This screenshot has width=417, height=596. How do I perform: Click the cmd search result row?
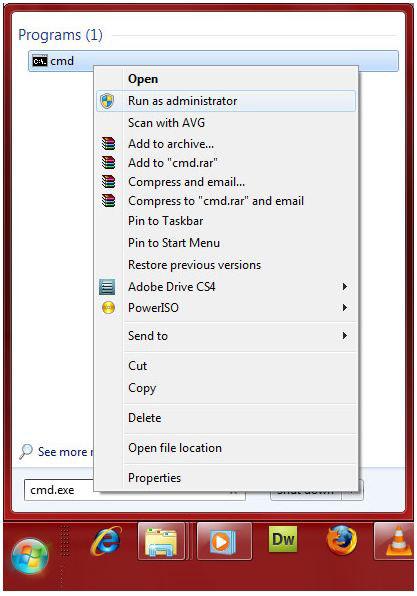tap(213, 61)
